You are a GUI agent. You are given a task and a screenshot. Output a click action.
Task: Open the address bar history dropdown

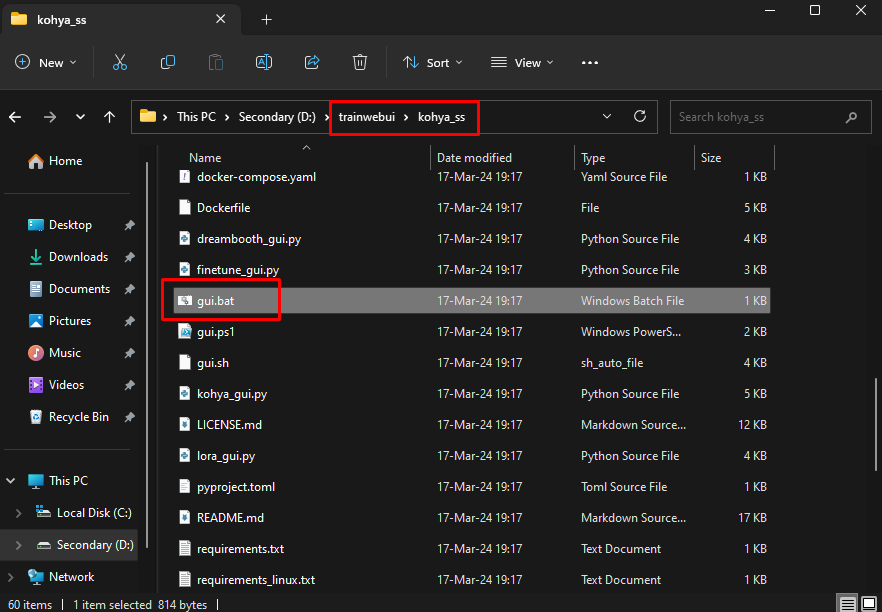607,117
